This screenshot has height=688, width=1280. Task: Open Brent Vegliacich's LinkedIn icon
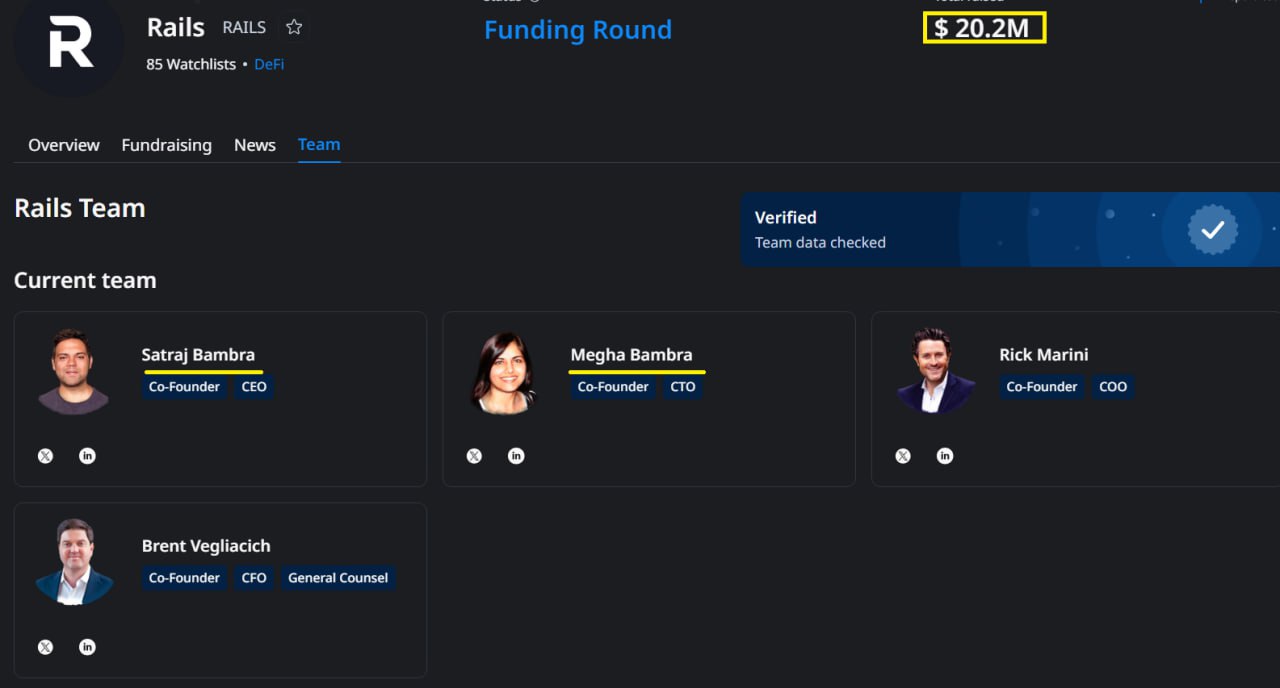[x=87, y=647]
